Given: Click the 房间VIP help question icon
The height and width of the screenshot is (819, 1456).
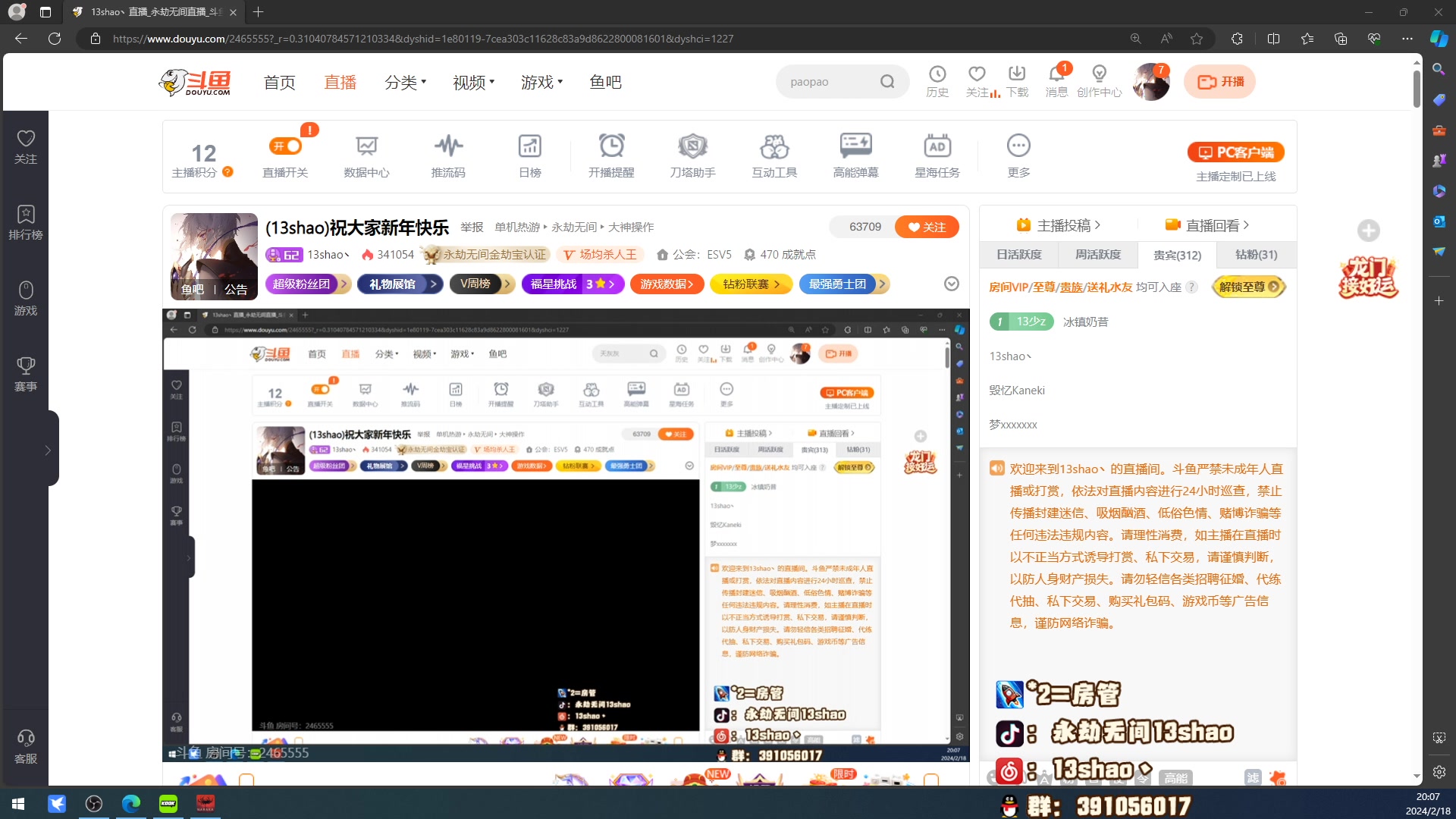Looking at the screenshot, I should [x=1191, y=287].
